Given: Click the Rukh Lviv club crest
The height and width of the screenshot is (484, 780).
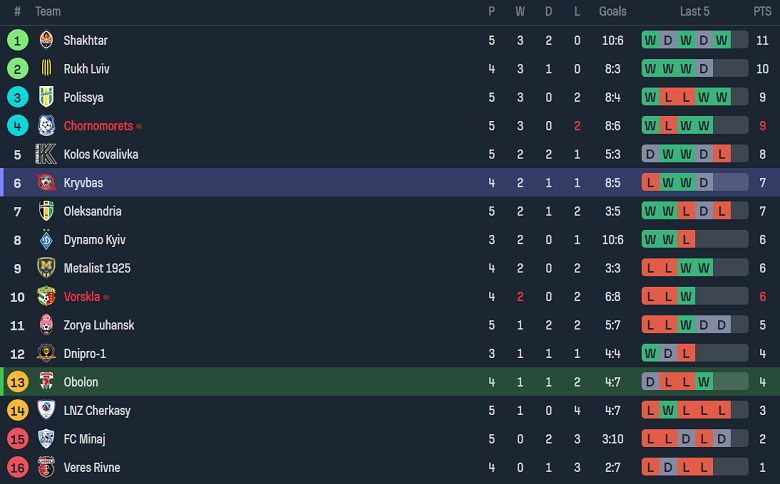Looking at the screenshot, I should (x=46, y=69).
